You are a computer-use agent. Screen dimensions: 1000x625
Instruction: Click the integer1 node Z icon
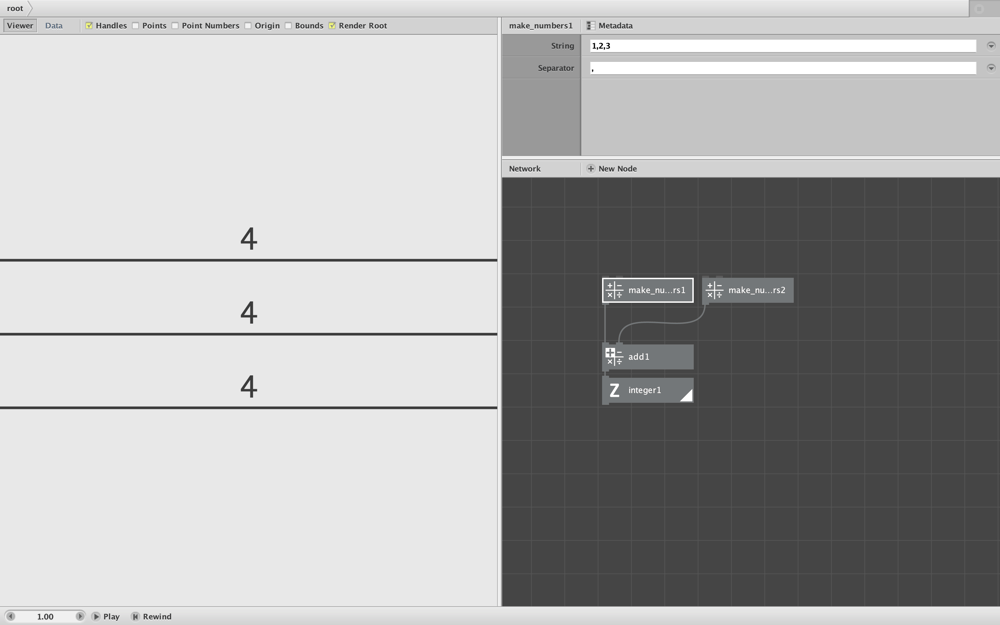coord(614,390)
